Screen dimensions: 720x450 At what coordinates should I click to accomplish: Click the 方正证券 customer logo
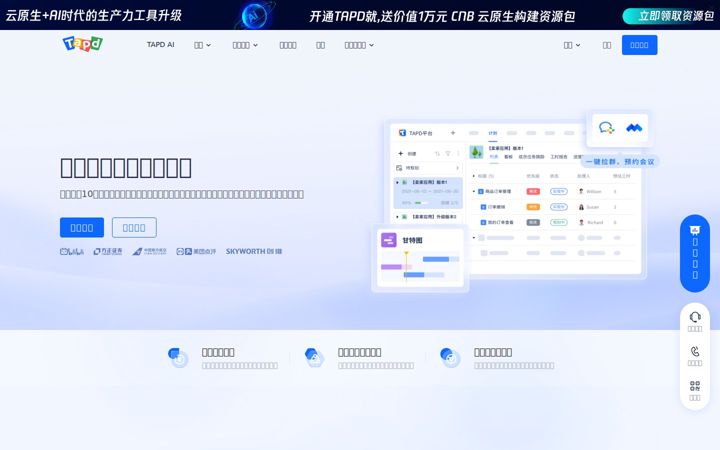[x=108, y=251]
